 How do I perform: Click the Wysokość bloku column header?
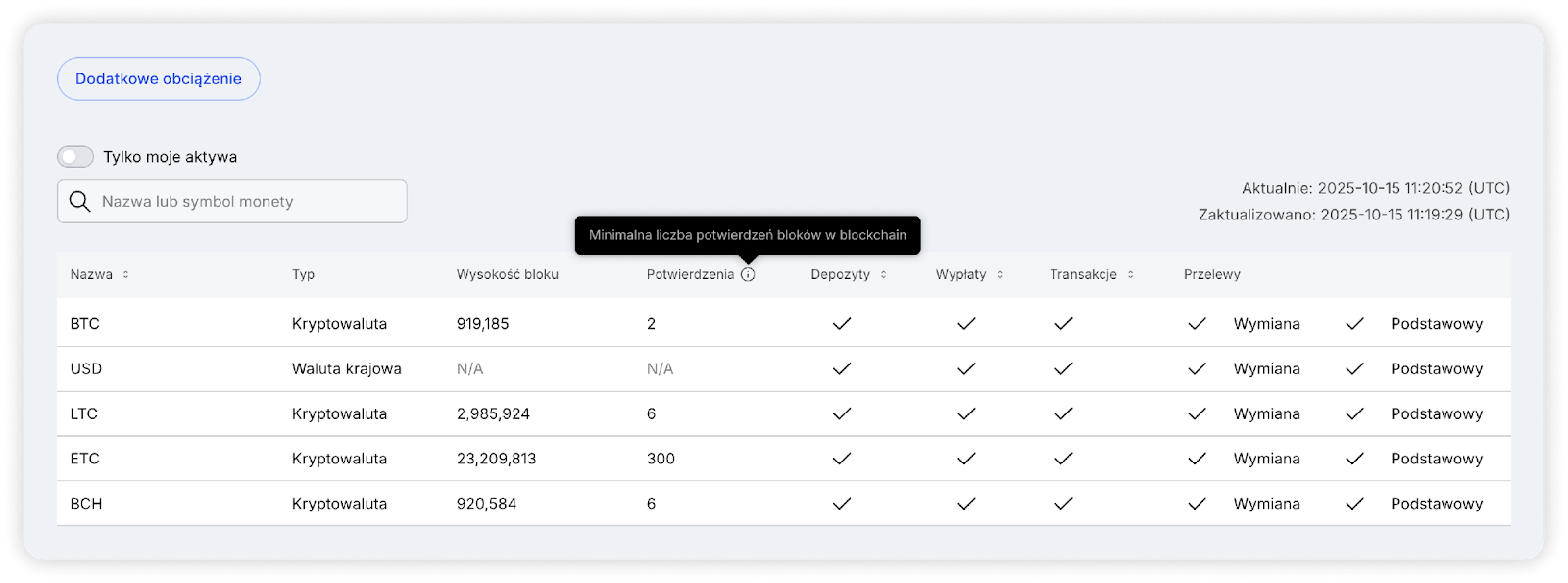click(x=507, y=275)
